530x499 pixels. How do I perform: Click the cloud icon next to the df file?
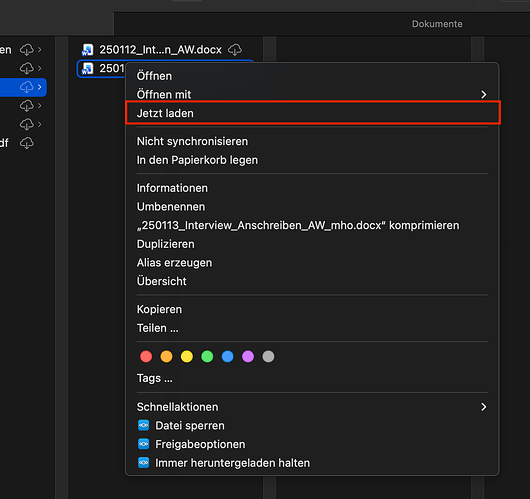[x=27, y=143]
